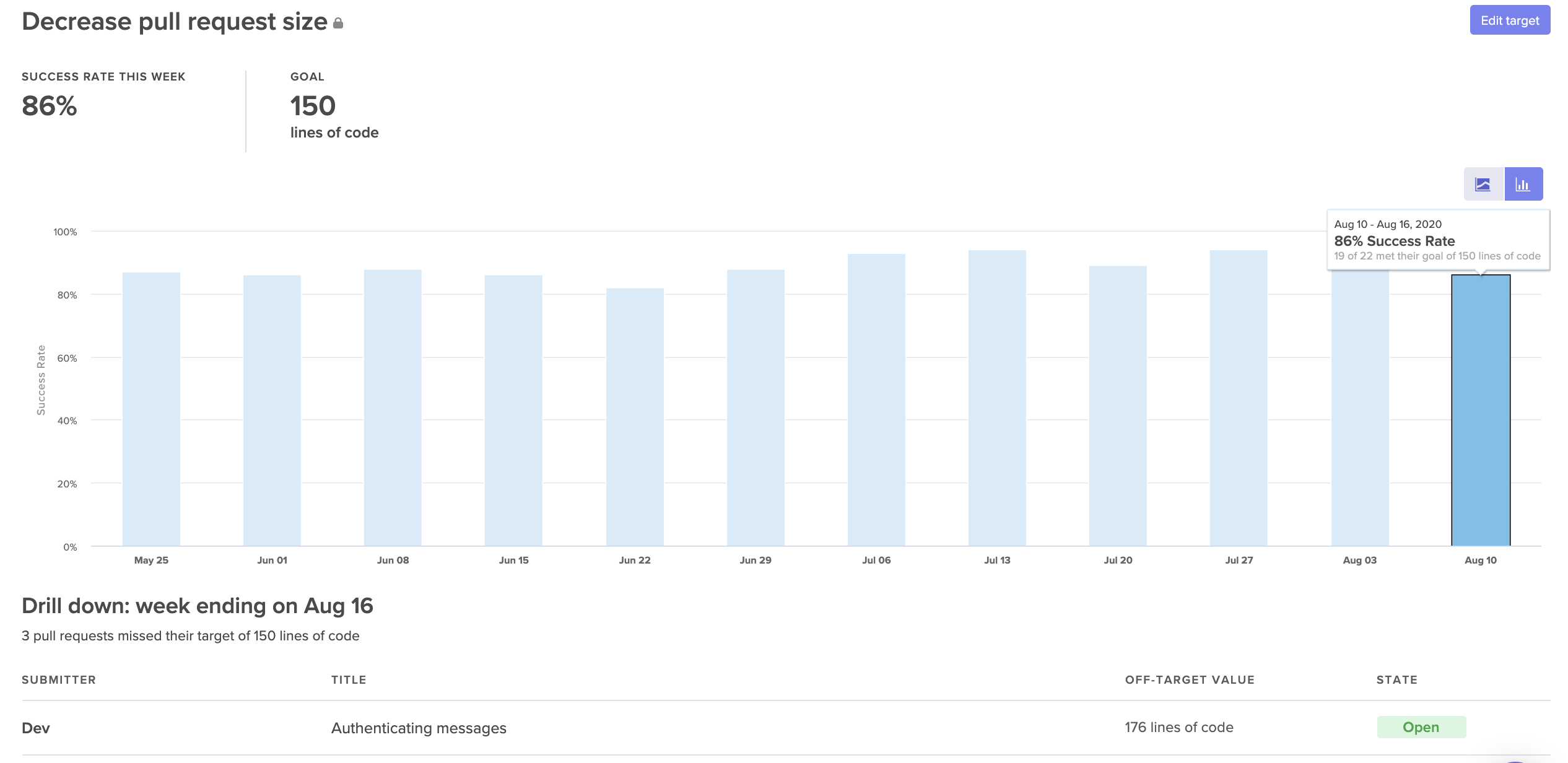1568x763 pixels.
Task: Sort by Off-Target Value column header
Action: point(1190,679)
